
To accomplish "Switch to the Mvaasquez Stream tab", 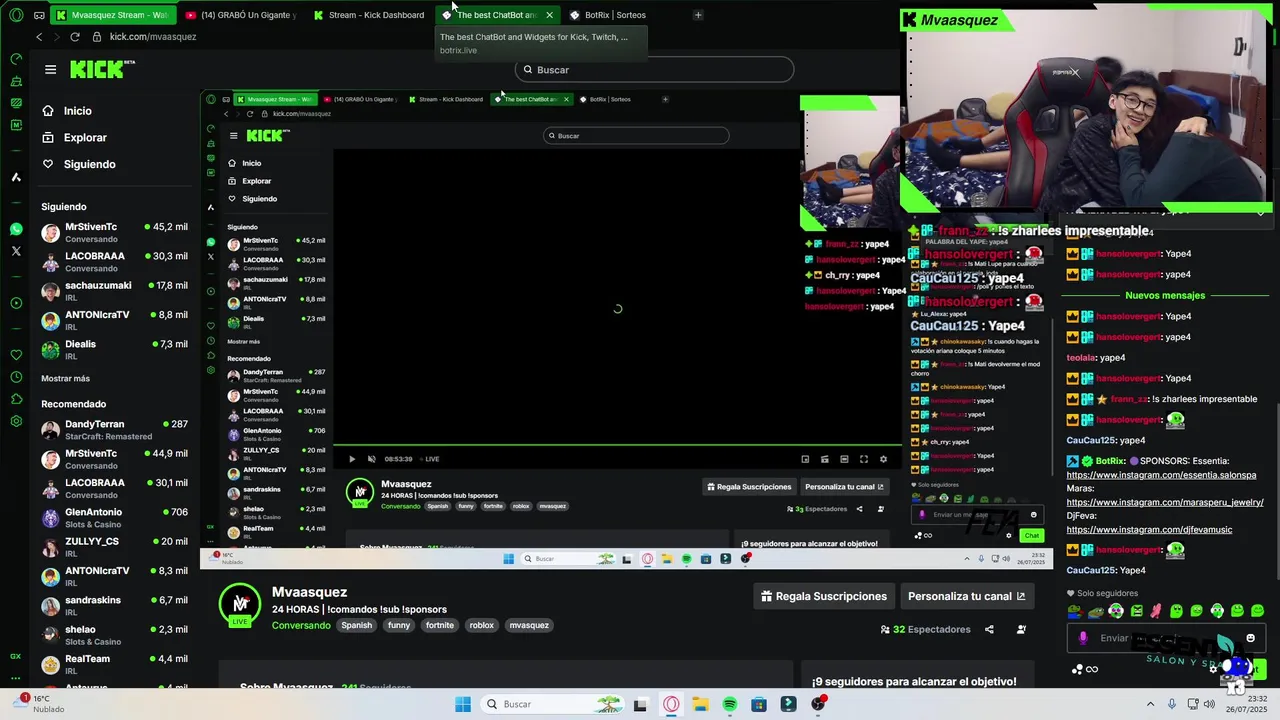I will click(113, 15).
